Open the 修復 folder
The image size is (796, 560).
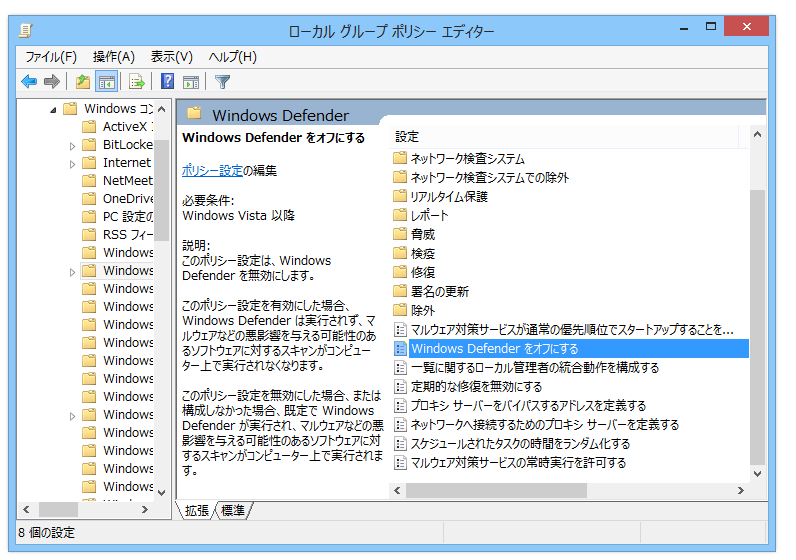(x=414, y=272)
